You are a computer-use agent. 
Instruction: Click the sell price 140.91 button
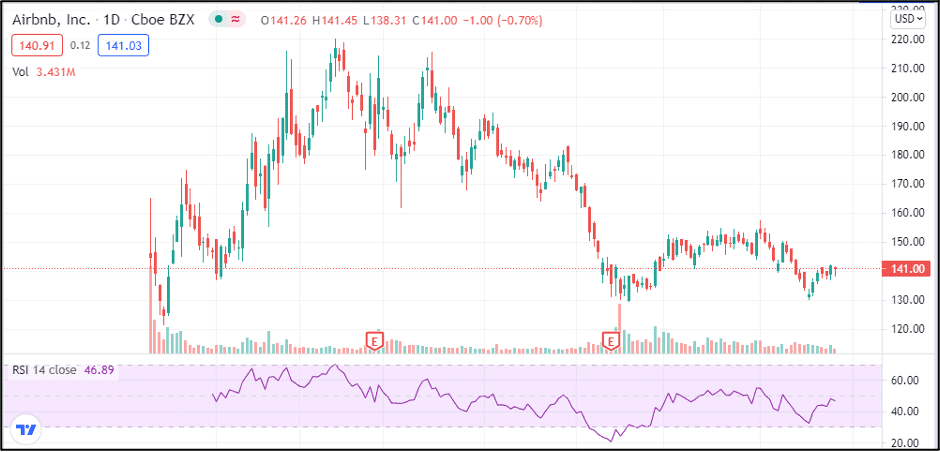point(37,46)
